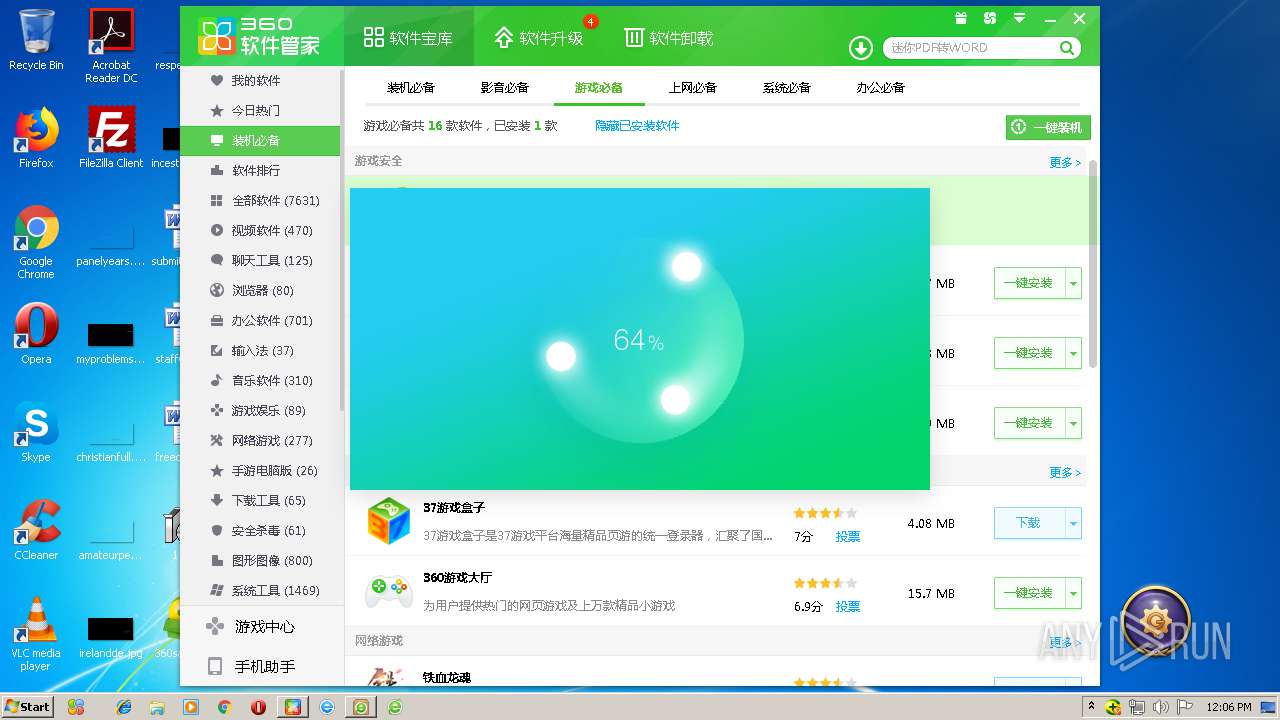1280x720 pixels.
Task: Open 聊天工具 (125) category
Action: pos(260,260)
